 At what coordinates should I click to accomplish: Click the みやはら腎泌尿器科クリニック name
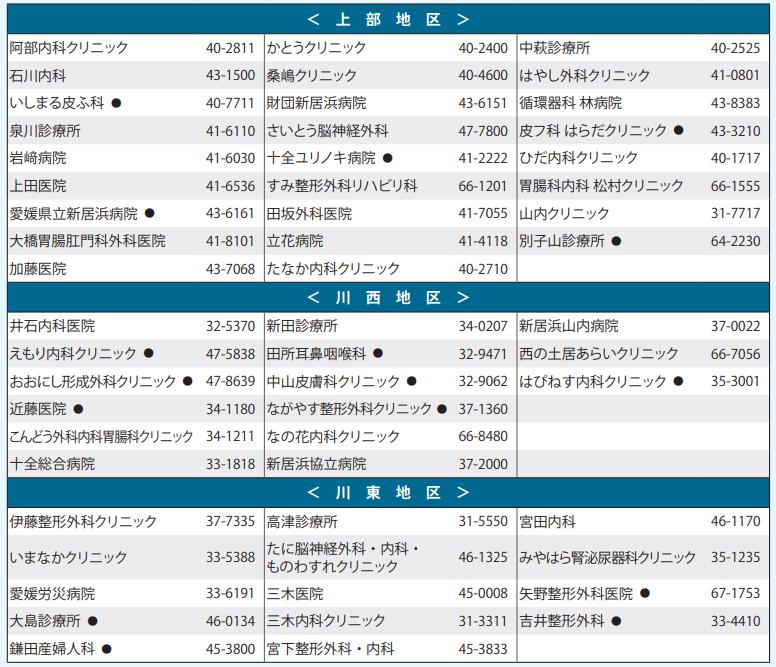[x=607, y=558]
